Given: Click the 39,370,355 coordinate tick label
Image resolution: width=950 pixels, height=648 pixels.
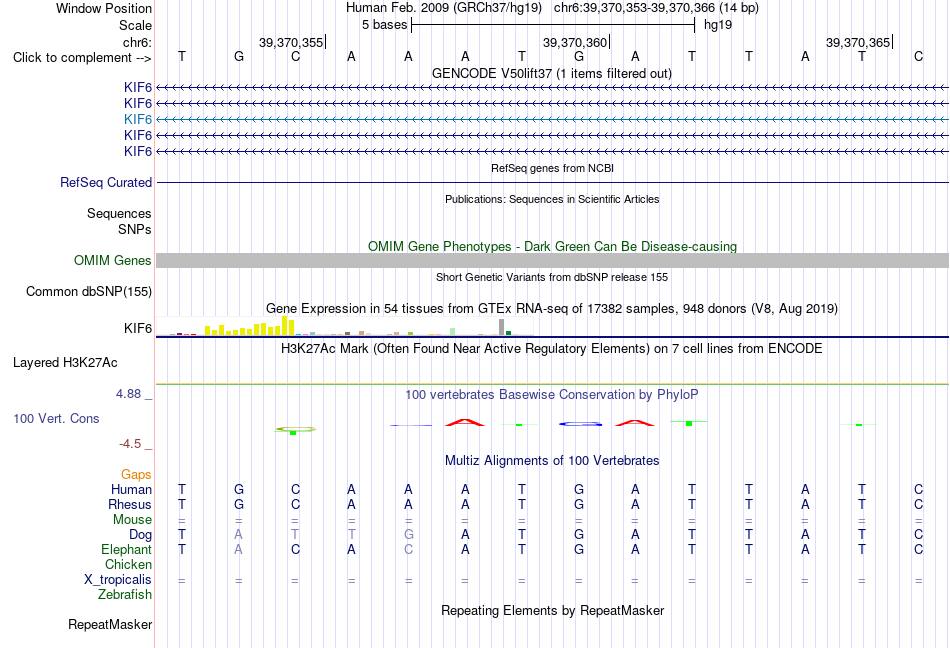Looking at the screenshot, I should tap(291, 42).
